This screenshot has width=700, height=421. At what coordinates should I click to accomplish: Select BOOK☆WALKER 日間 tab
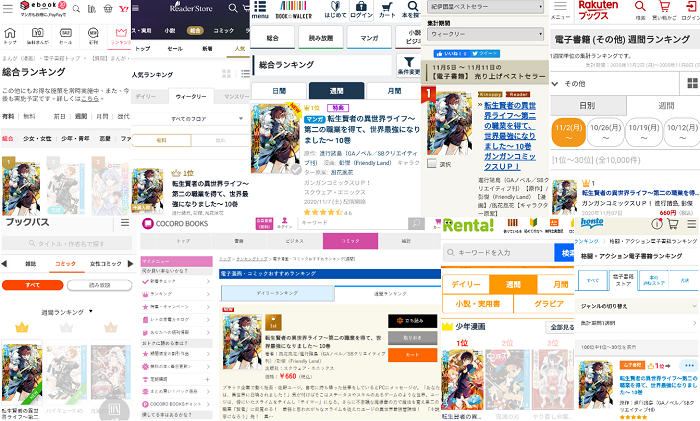pos(279,91)
